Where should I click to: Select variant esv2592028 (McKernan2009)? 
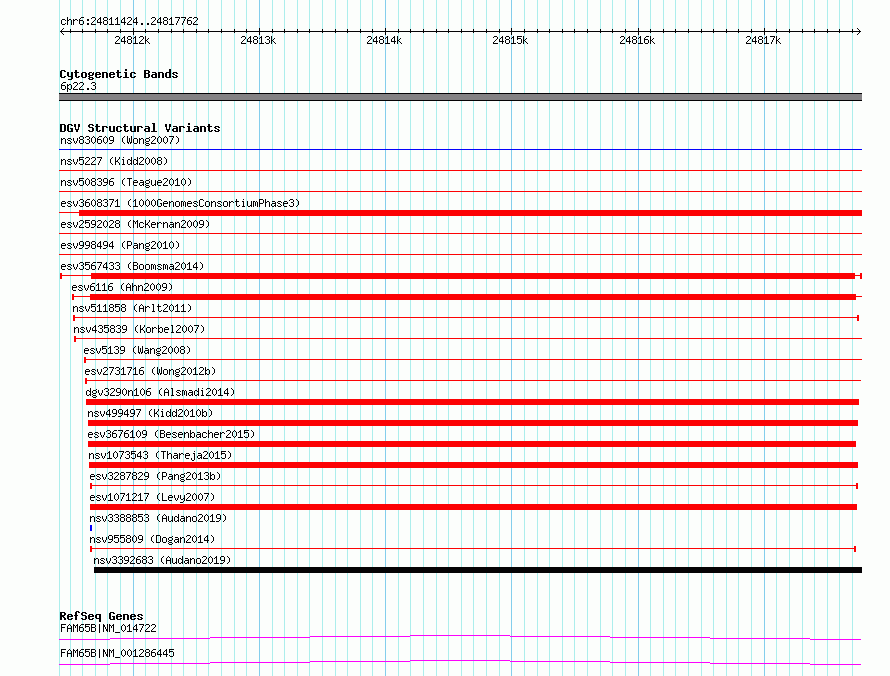[x=135, y=224]
